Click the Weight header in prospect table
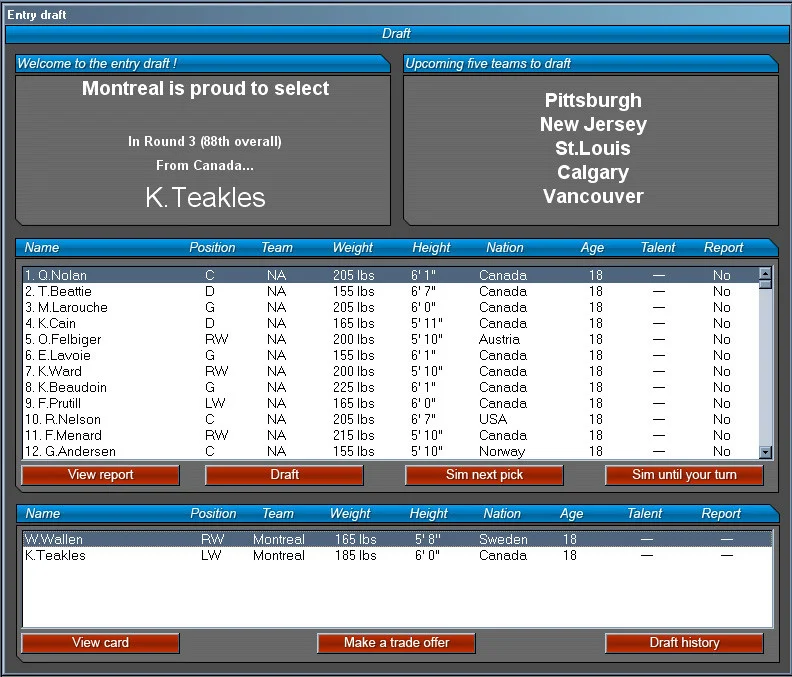This screenshot has height=677, width=792. click(353, 248)
